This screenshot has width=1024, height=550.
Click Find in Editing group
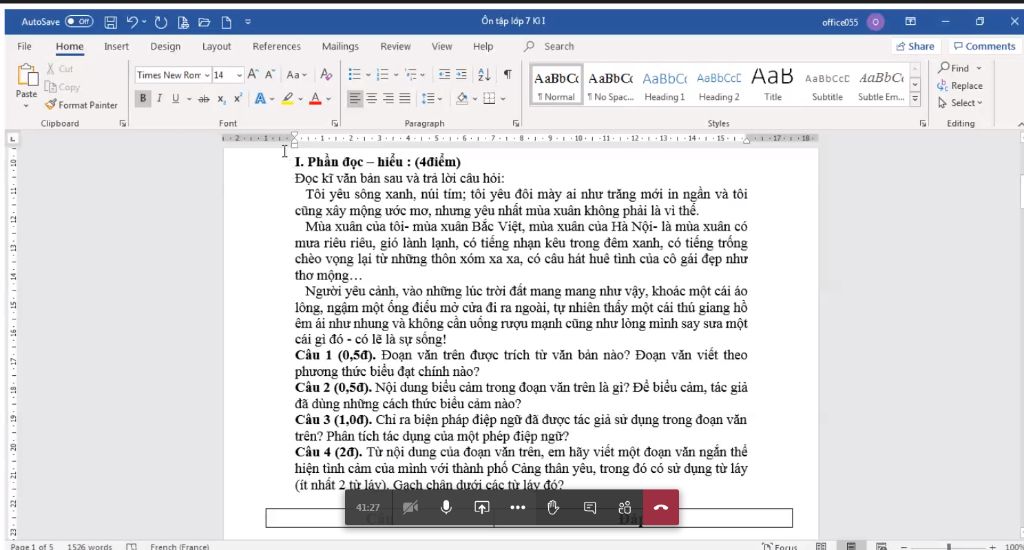pos(959,68)
